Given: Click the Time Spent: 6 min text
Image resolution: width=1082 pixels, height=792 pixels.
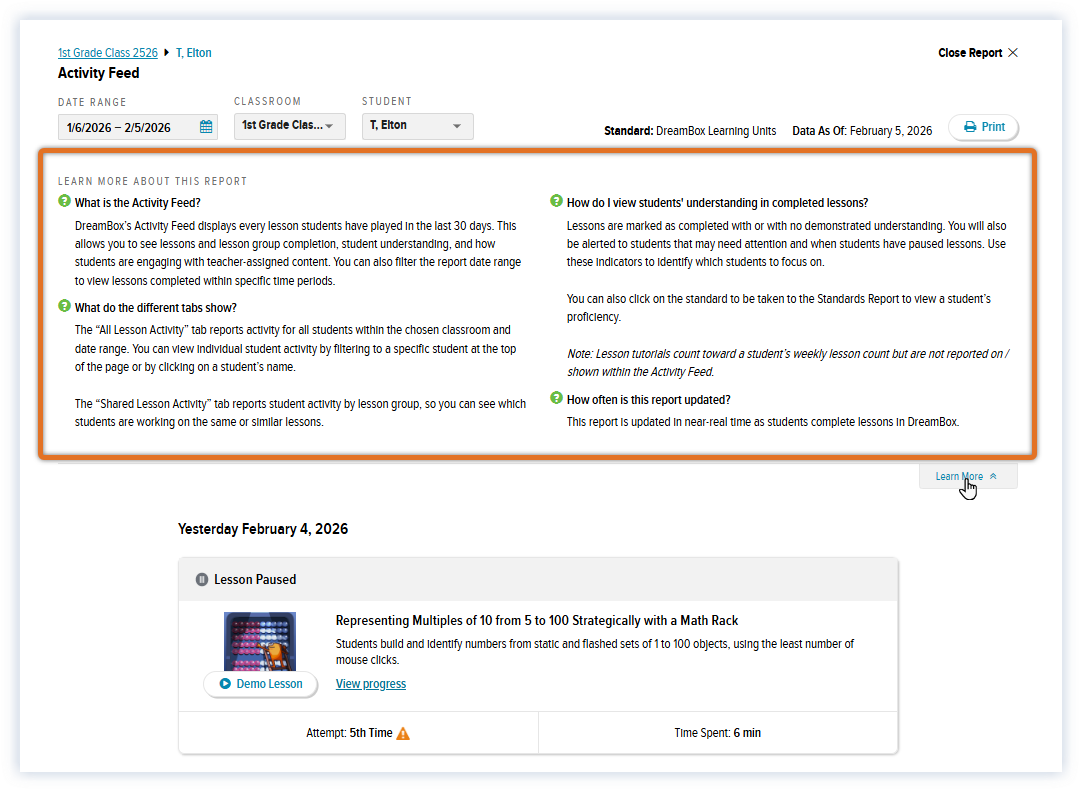Looking at the screenshot, I should tap(718, 733).
